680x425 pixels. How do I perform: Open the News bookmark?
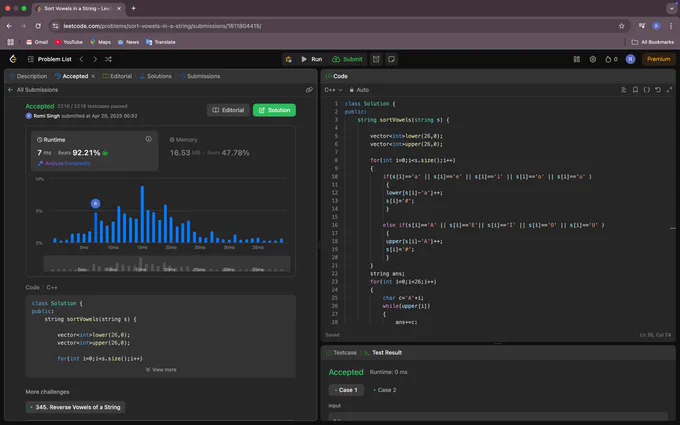(128, 42)
